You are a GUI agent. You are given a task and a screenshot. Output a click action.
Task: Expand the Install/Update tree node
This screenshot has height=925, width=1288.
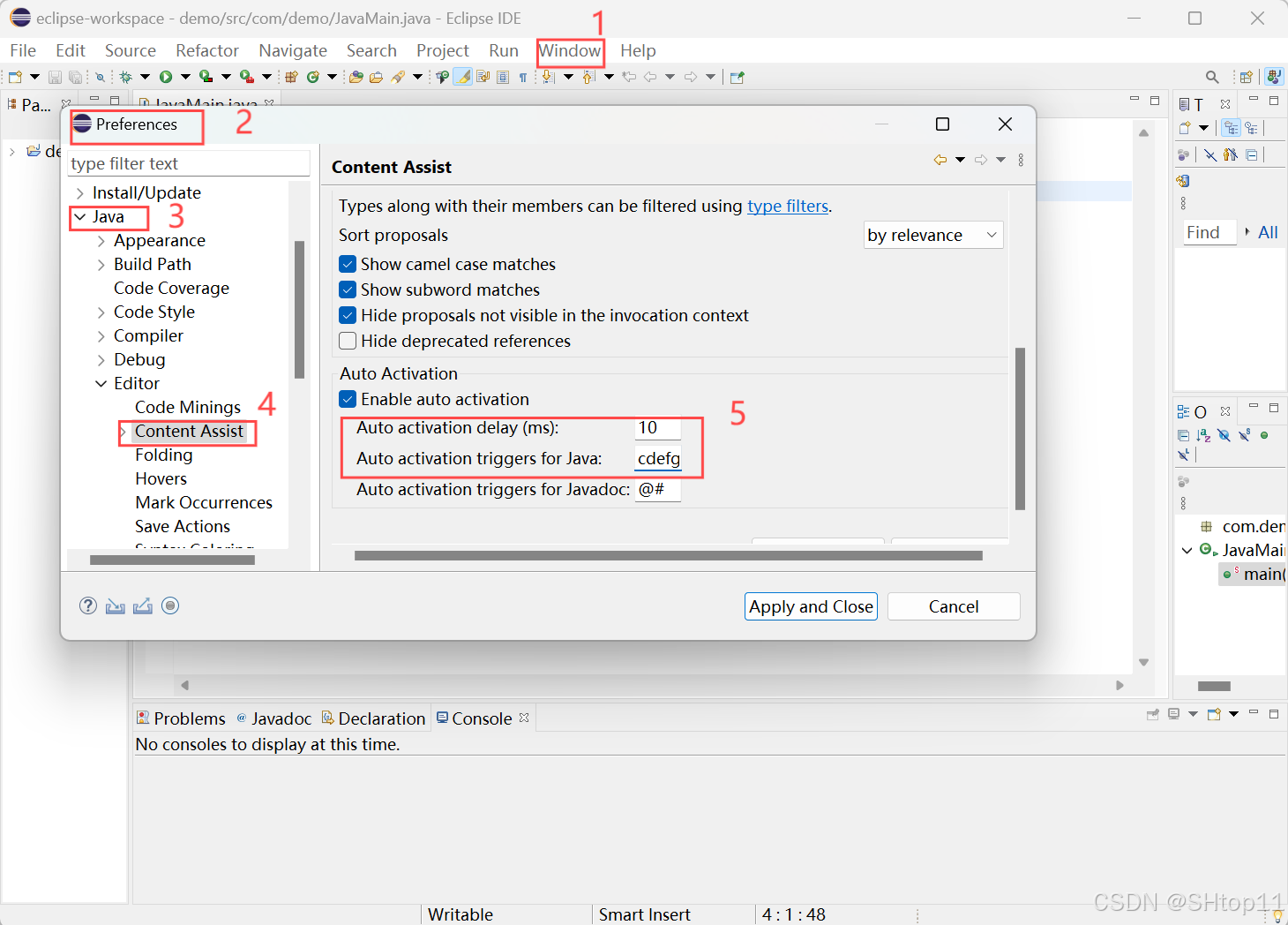click(80, 193)
